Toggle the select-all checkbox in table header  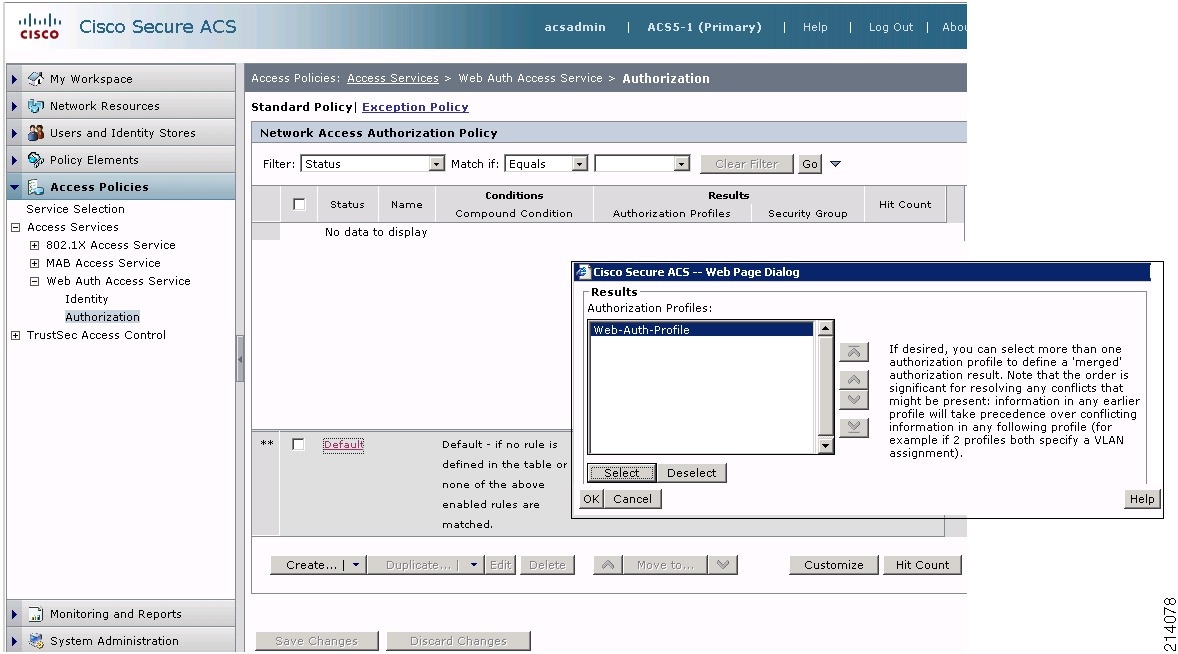click(299, 204)
